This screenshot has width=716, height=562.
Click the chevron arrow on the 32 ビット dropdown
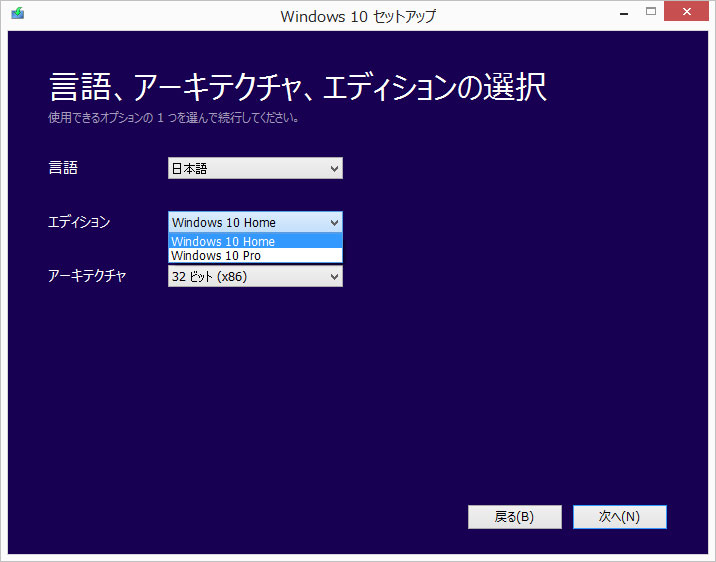(334, 277)
